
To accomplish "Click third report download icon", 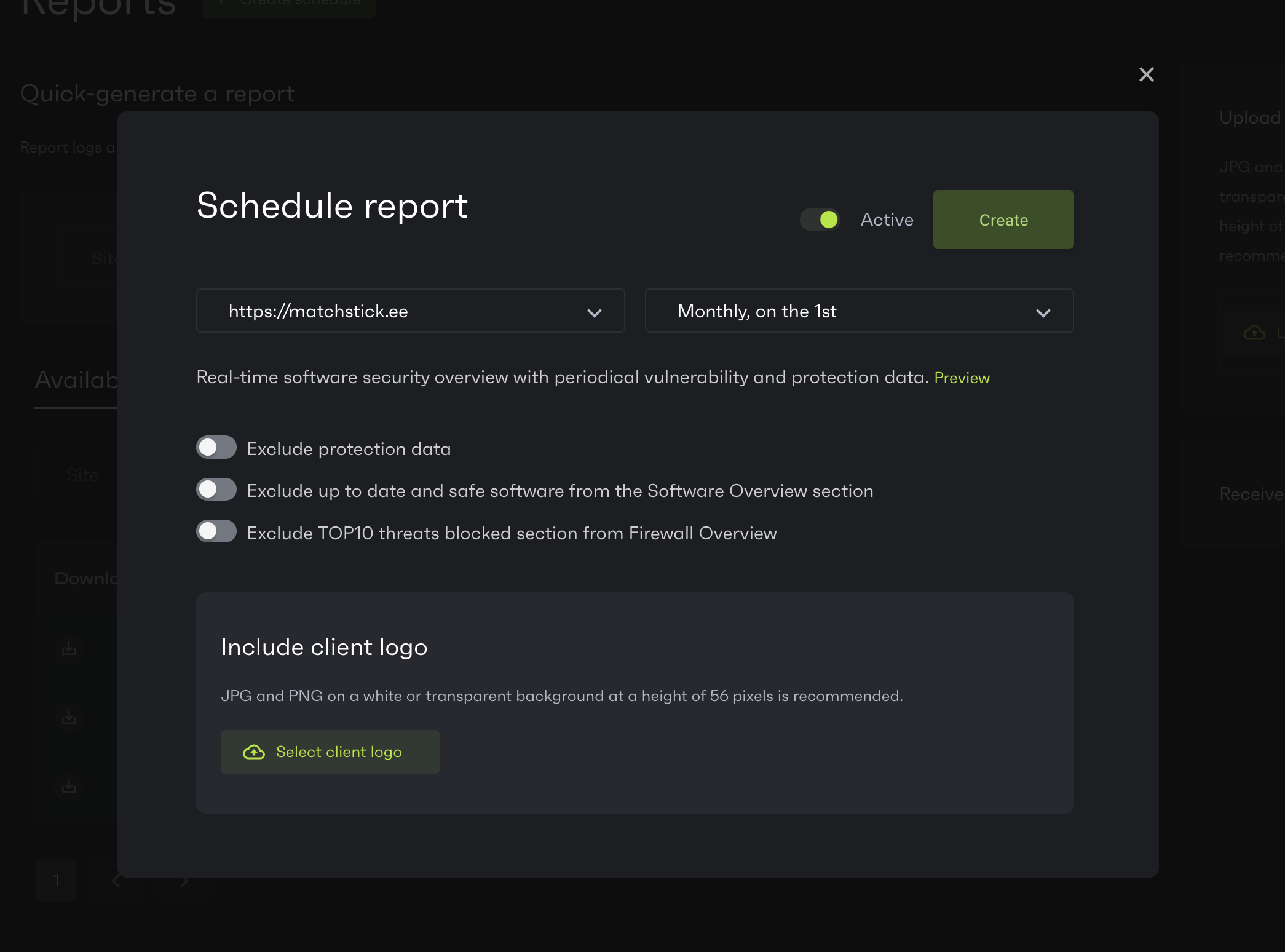I will coord(69,786).
